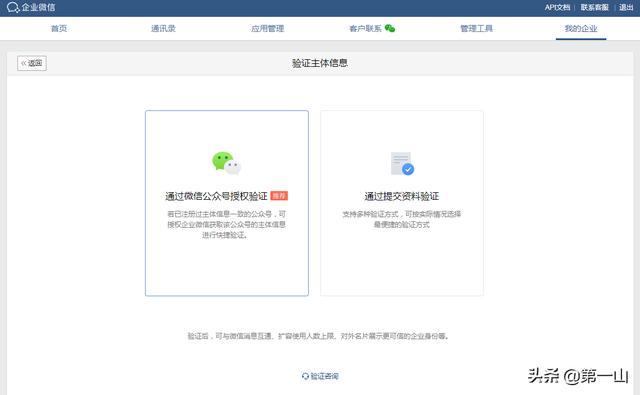Switch to the 首页 tab

pyautogui.click(x=59, y=29)
